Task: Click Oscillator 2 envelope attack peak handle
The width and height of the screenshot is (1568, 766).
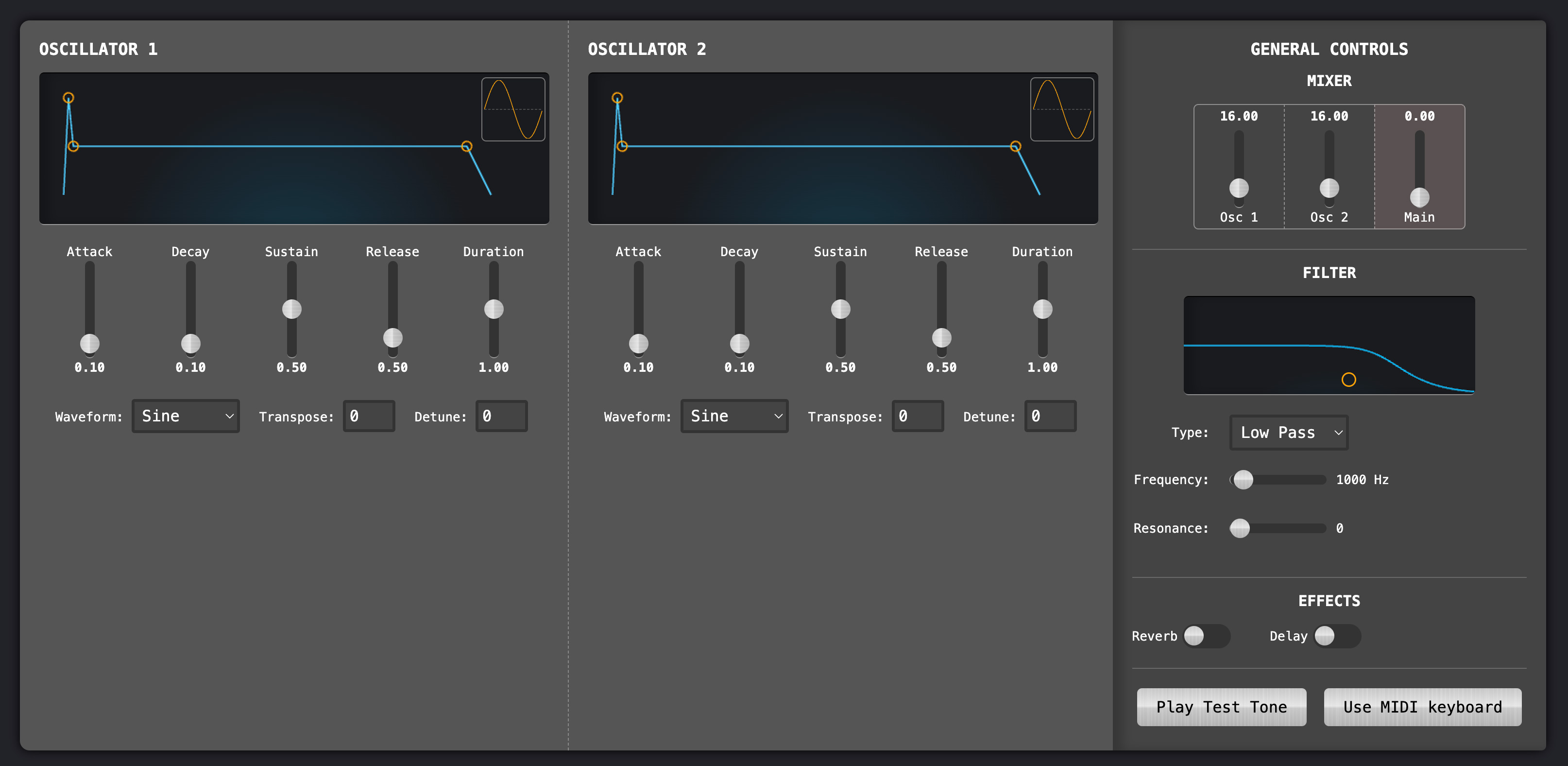Action: click(x=617, y=97)
